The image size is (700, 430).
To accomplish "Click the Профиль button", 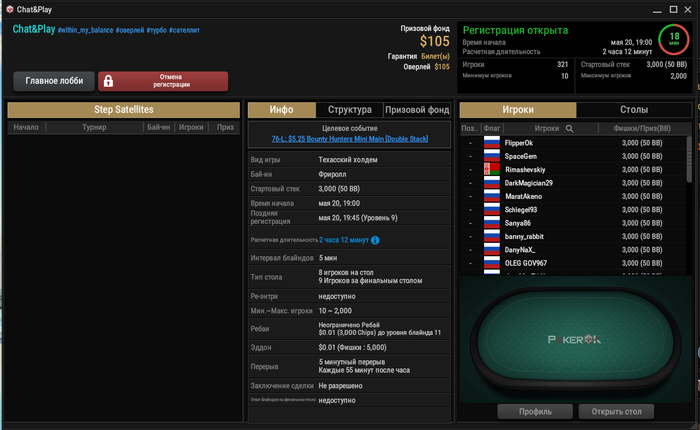I will pos(535,412).
